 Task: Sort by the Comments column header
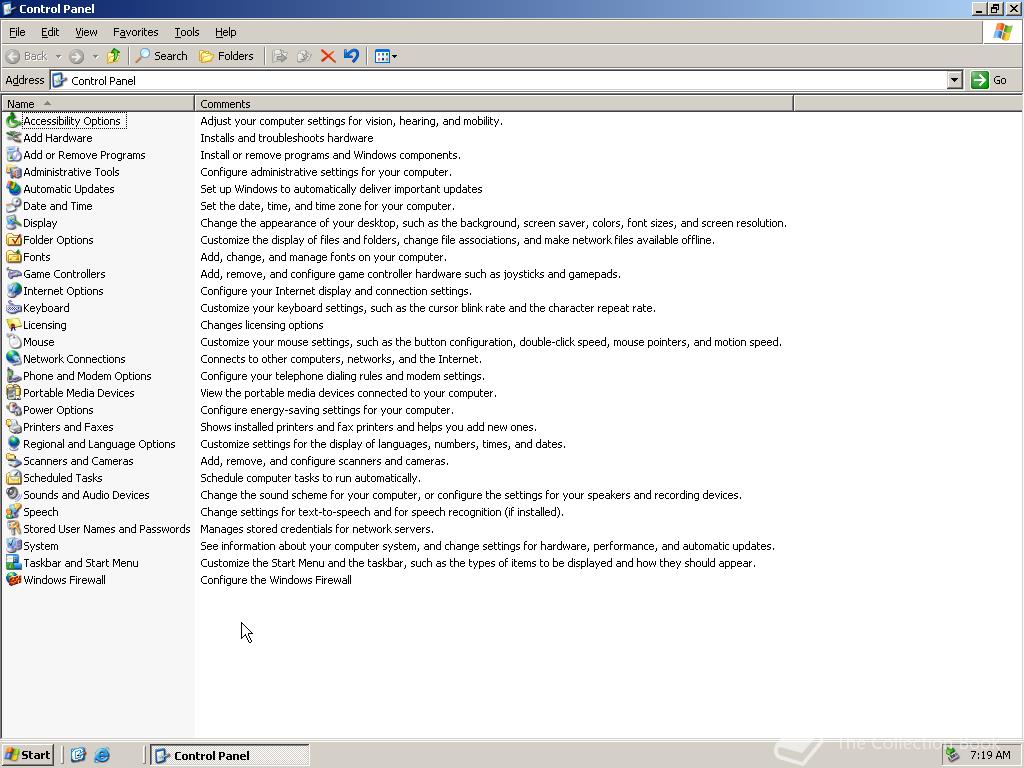(x=494, y=103)
